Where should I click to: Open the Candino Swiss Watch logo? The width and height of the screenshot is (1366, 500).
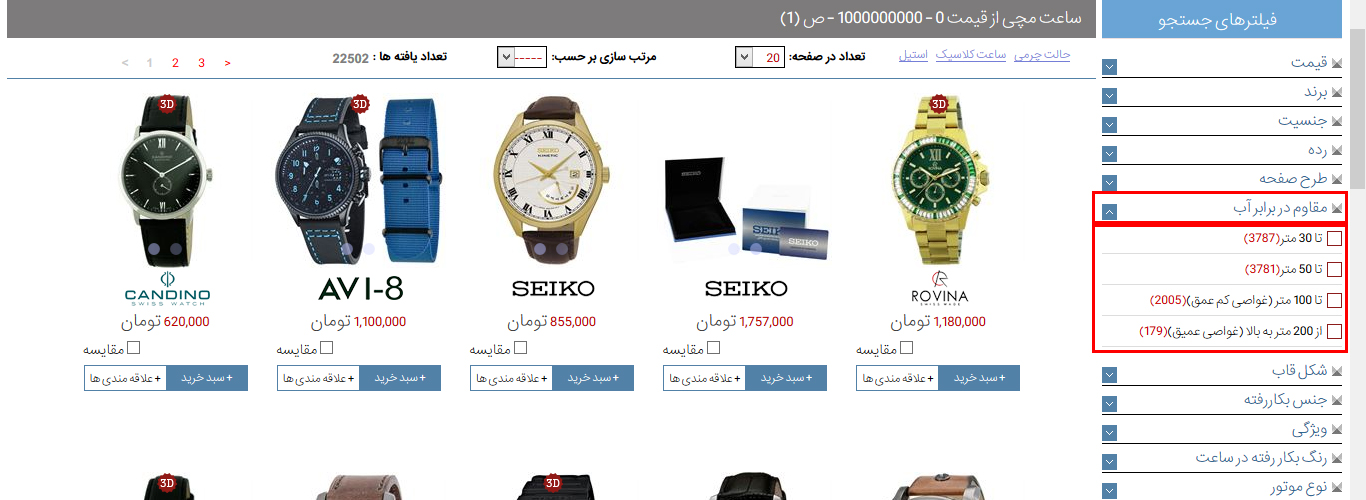167,288
